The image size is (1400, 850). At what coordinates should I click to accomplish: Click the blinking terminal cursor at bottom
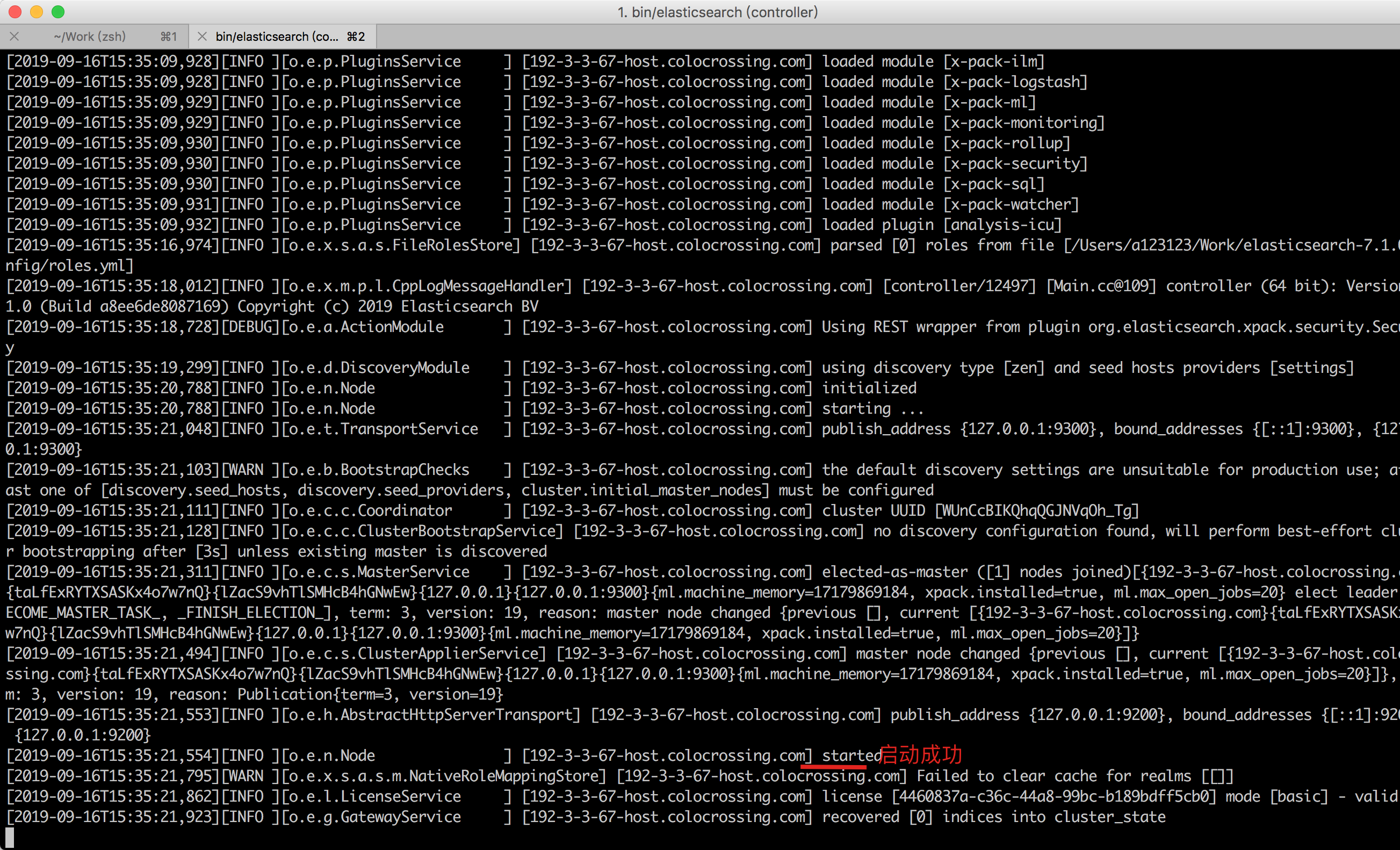(x=9, y=837)
